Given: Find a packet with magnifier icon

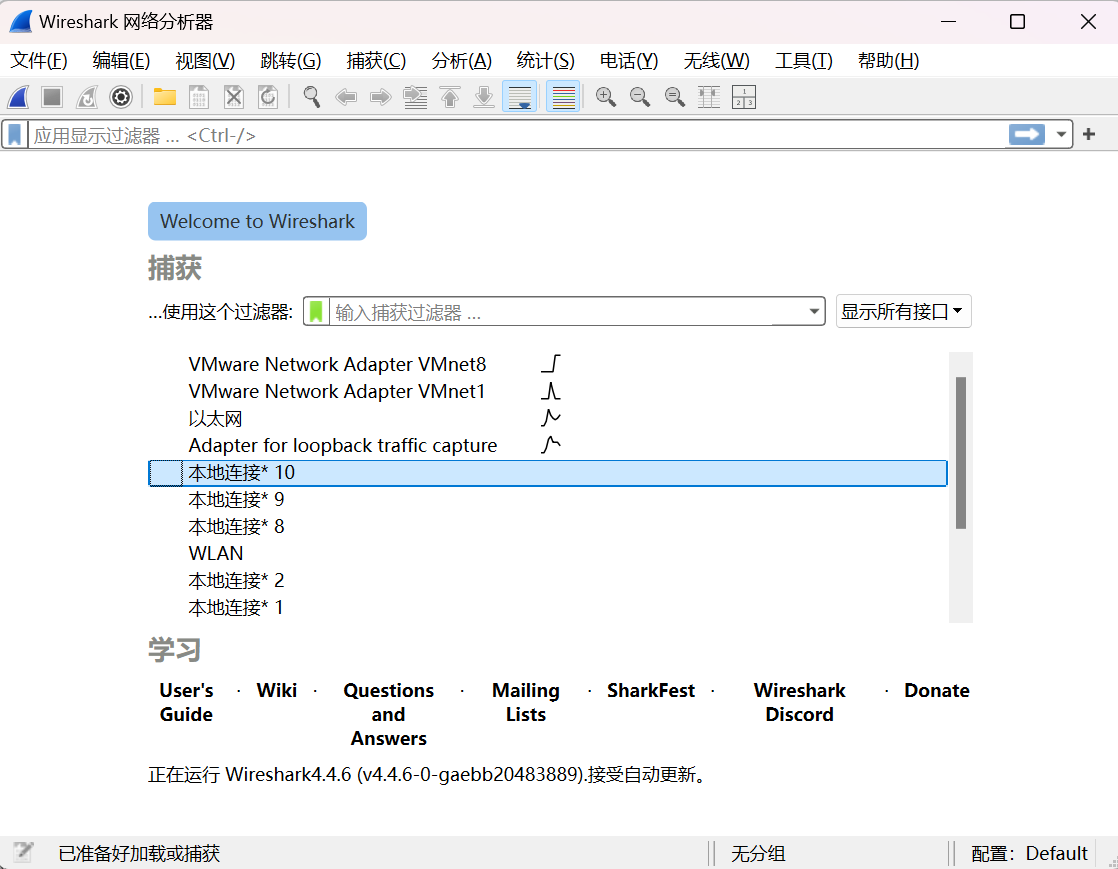Looking at the screenshot, I should pyautogui.click(x=312, y=97).
